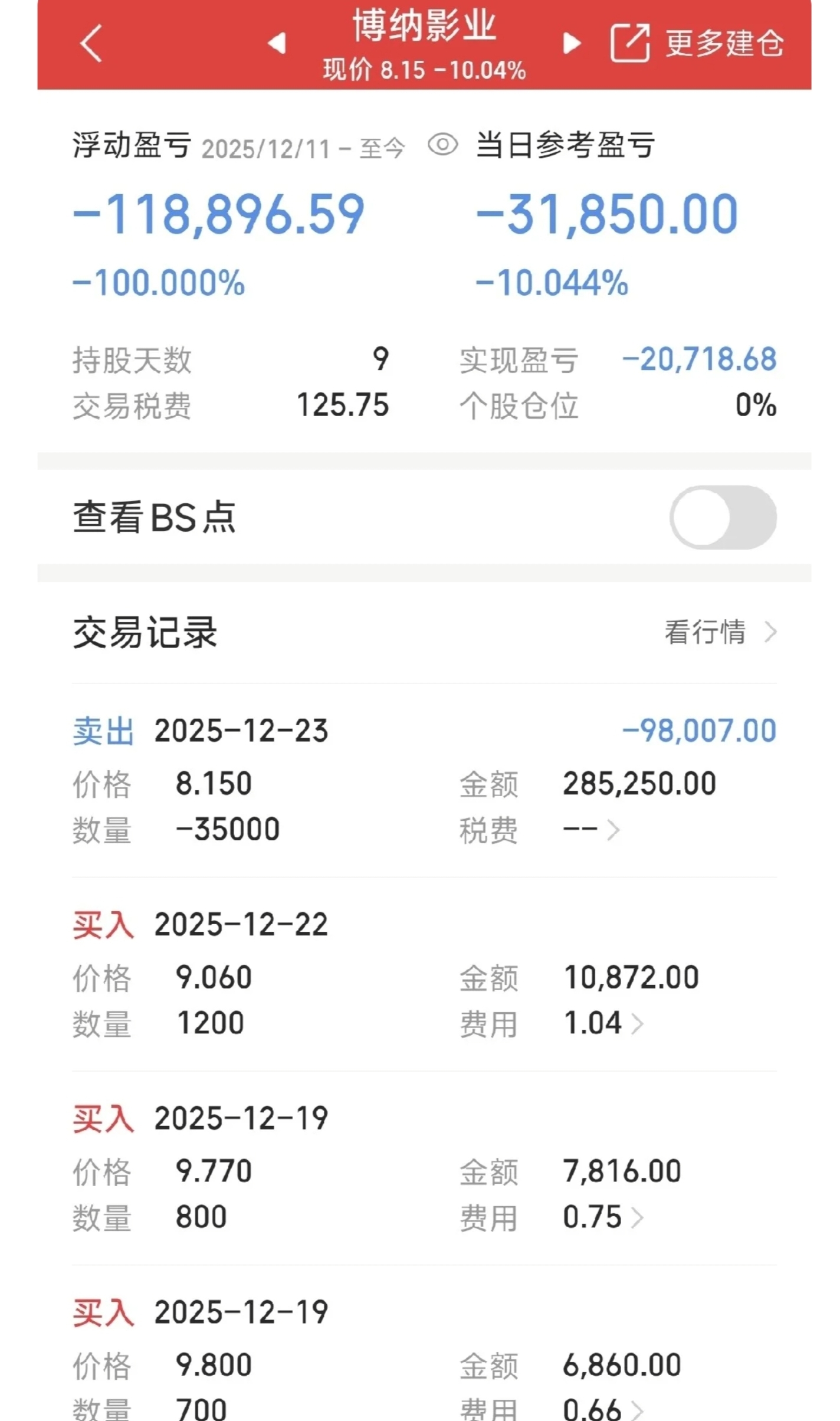The height and width of the screenshot is (1421, 840).
Task: Tap the share/export icon in header
Action: pos(629,43)
